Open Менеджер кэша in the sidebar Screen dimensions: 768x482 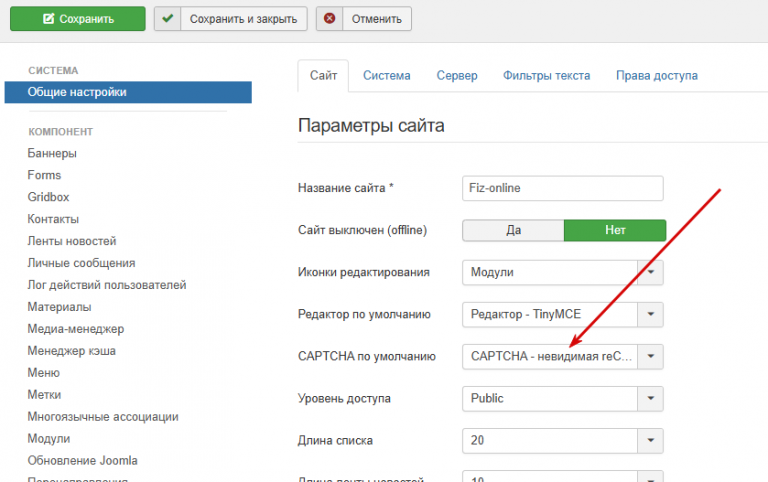(72, 351)
